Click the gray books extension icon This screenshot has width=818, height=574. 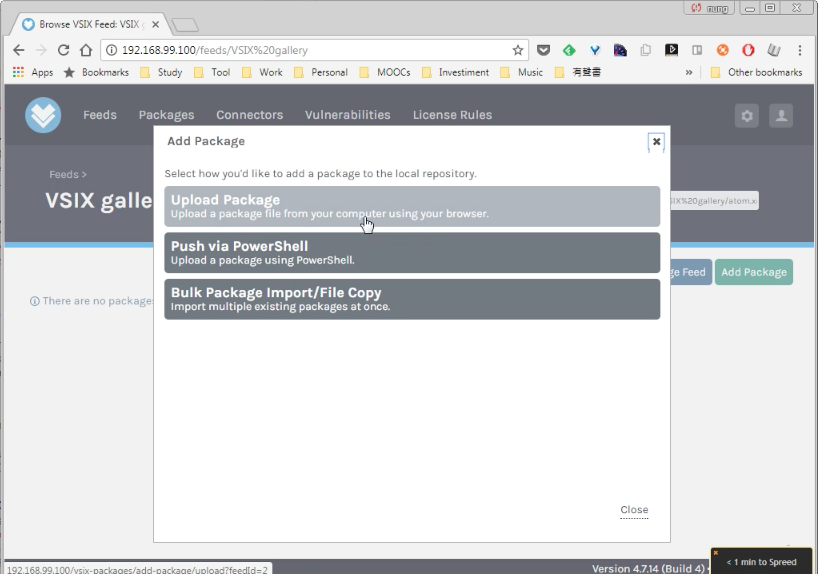[x=774, y=50]
